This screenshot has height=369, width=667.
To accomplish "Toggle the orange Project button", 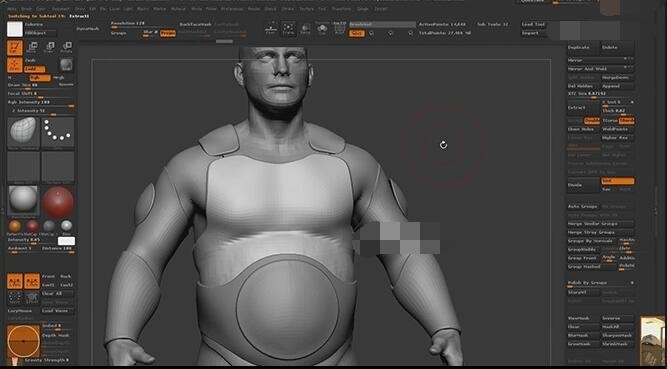I will (168, 34).
